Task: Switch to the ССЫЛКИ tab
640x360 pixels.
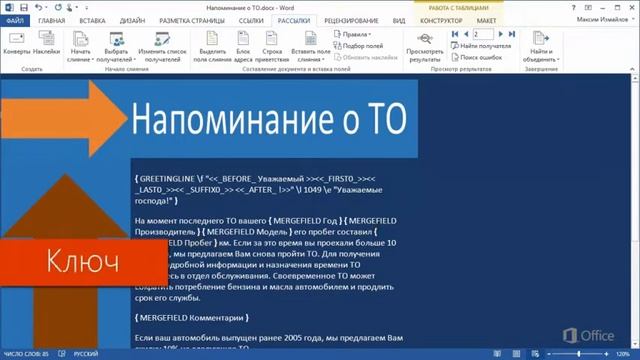Action: click(x=251, y=20)
